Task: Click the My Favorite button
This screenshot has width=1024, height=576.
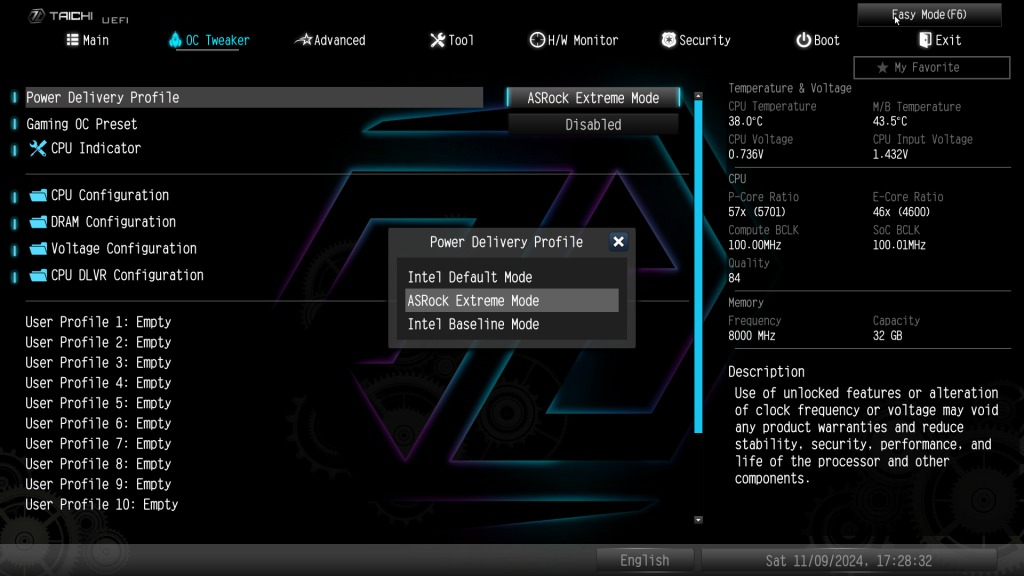Action: pyautogui.click(x=931, y=67)
